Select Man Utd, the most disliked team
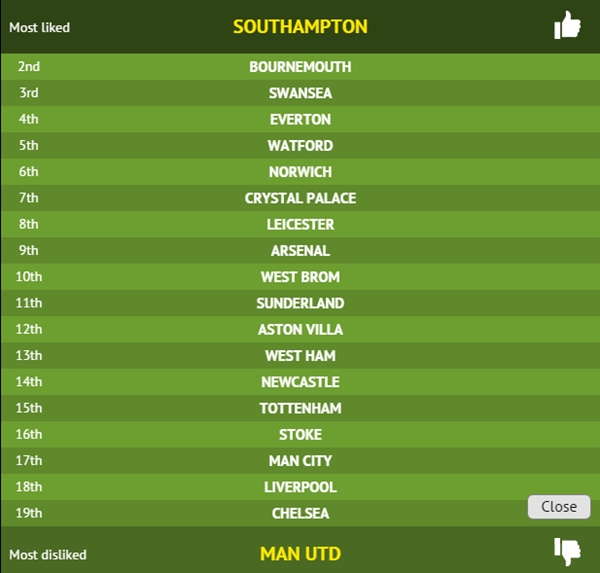The image size is (600, 573). (300, 553)
